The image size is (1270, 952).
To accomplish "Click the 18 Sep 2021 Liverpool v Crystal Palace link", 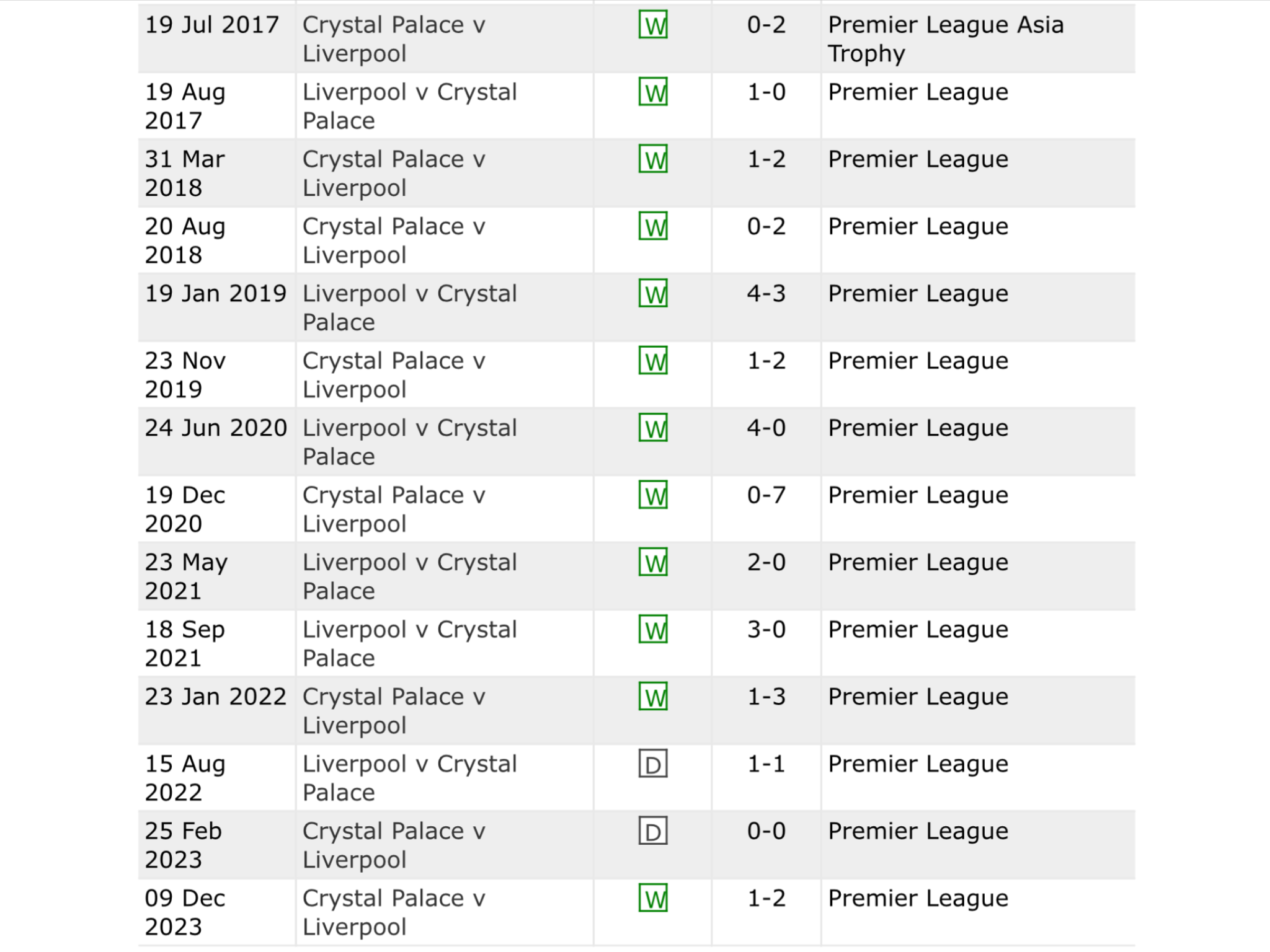I will pos(410,644).
